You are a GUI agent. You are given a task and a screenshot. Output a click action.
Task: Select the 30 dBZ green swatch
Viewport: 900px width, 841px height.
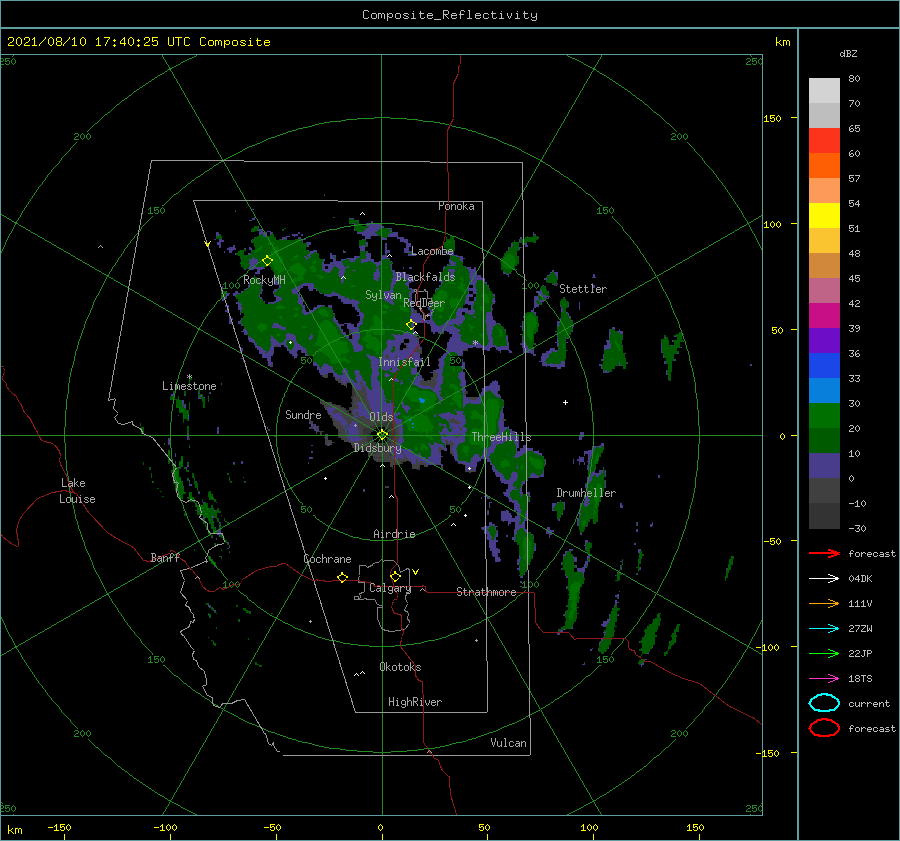824,415
